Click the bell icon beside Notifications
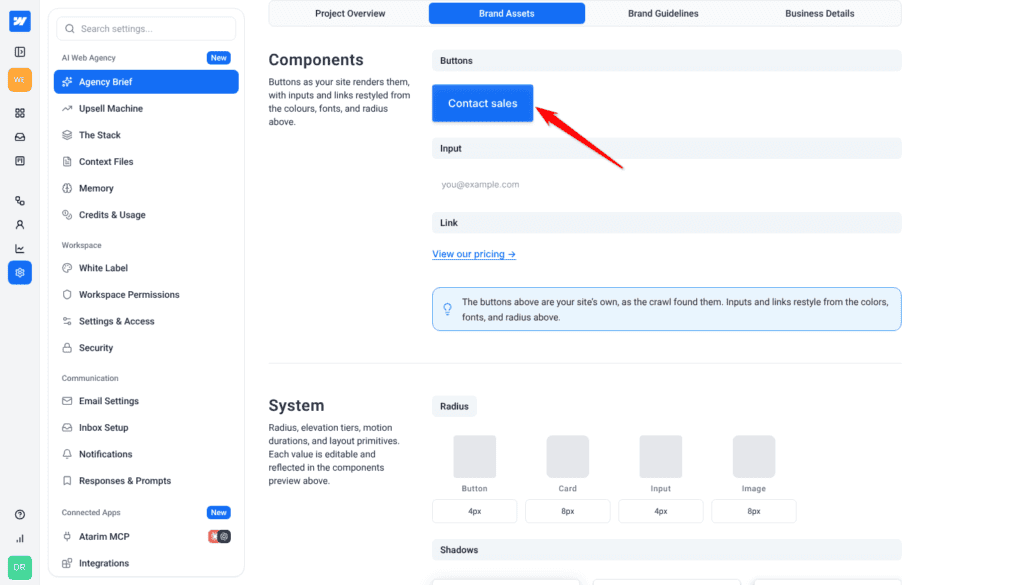 coord(67,454)
